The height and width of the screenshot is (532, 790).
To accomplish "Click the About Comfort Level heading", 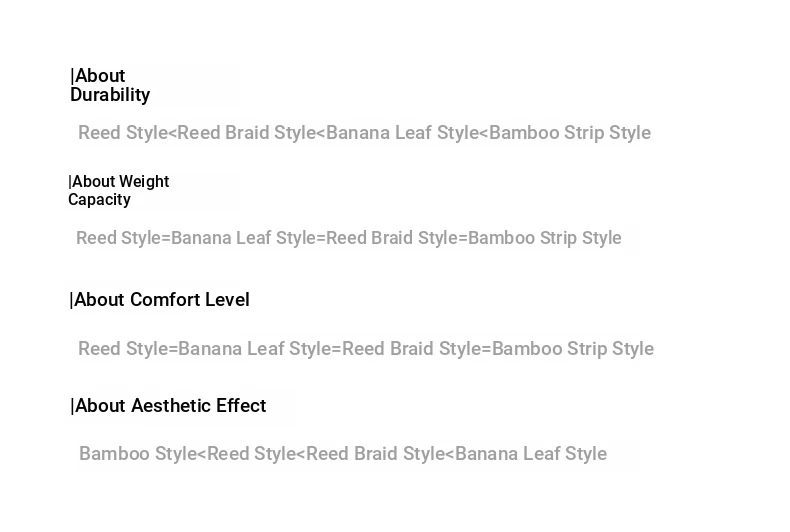I will 160,300.
